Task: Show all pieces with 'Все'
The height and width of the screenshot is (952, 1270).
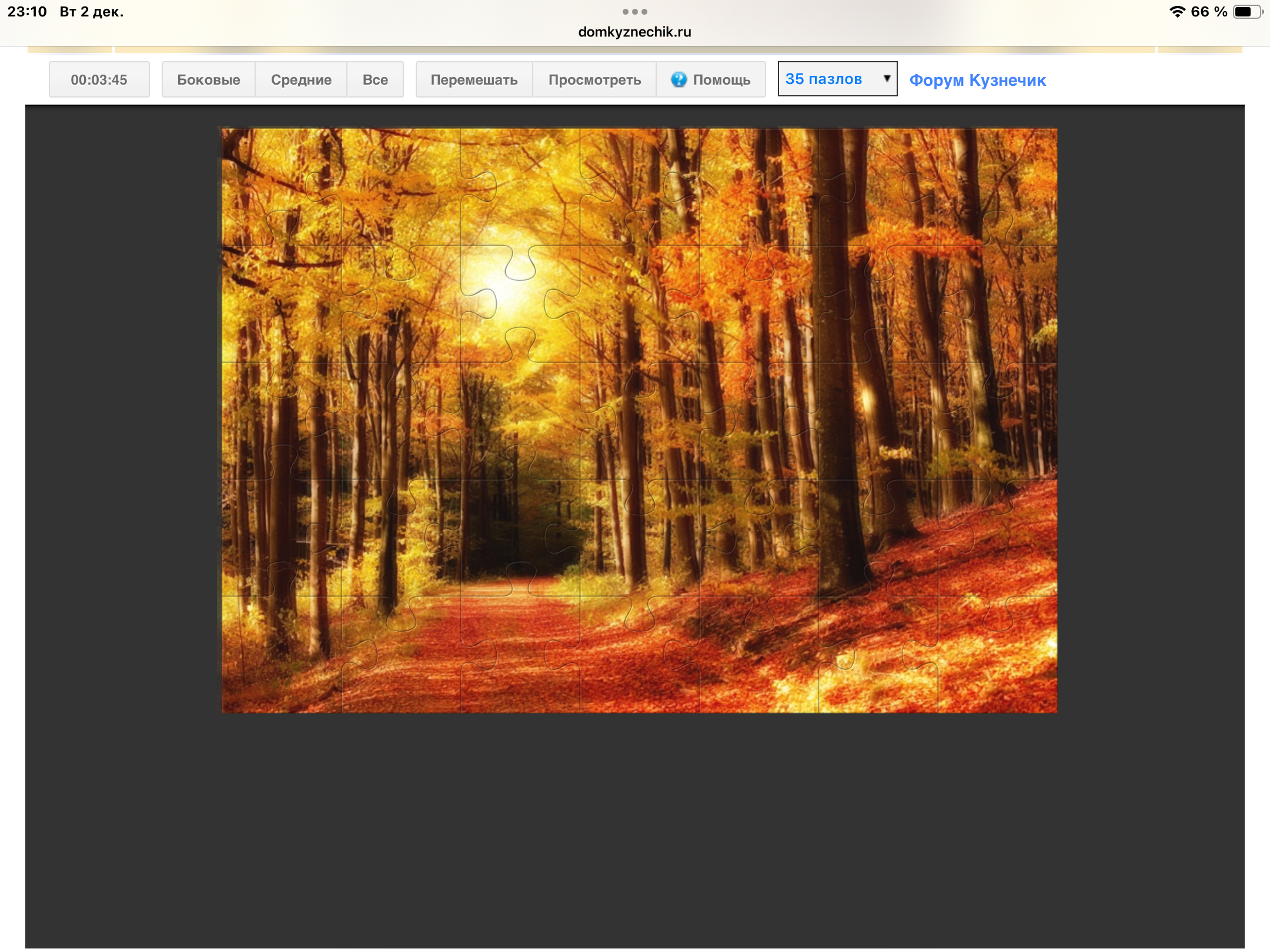Action: point(375,79)
